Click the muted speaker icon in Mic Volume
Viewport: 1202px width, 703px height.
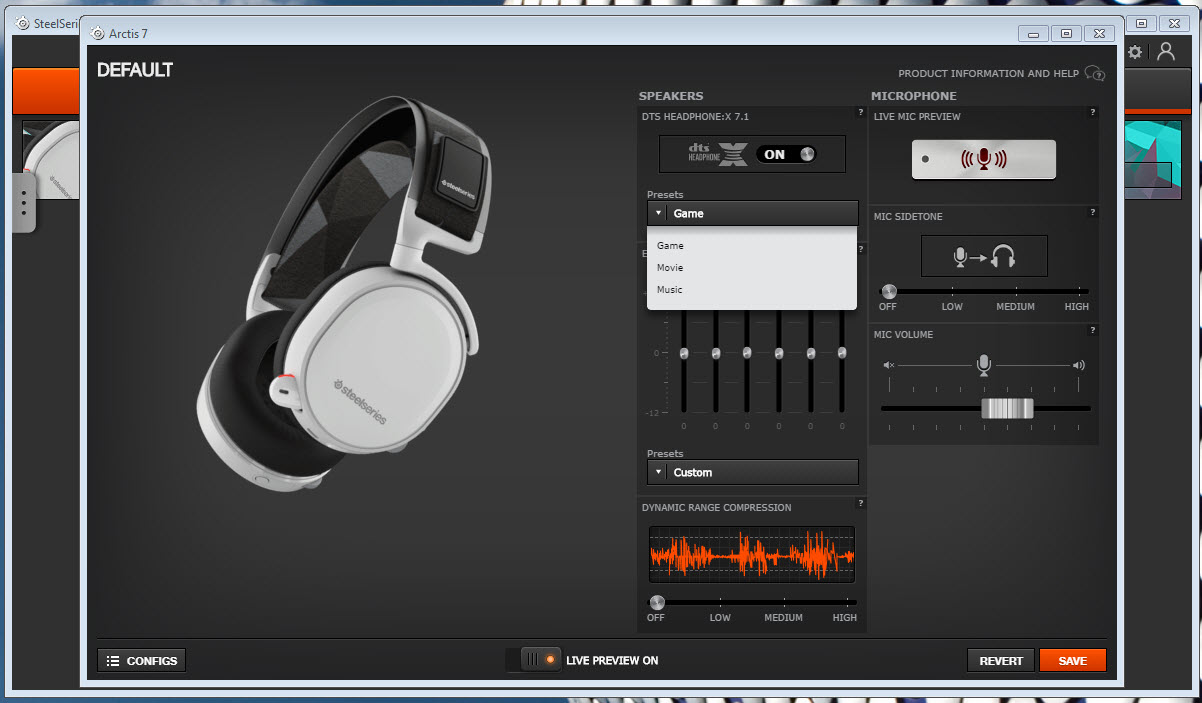[889, 366]
